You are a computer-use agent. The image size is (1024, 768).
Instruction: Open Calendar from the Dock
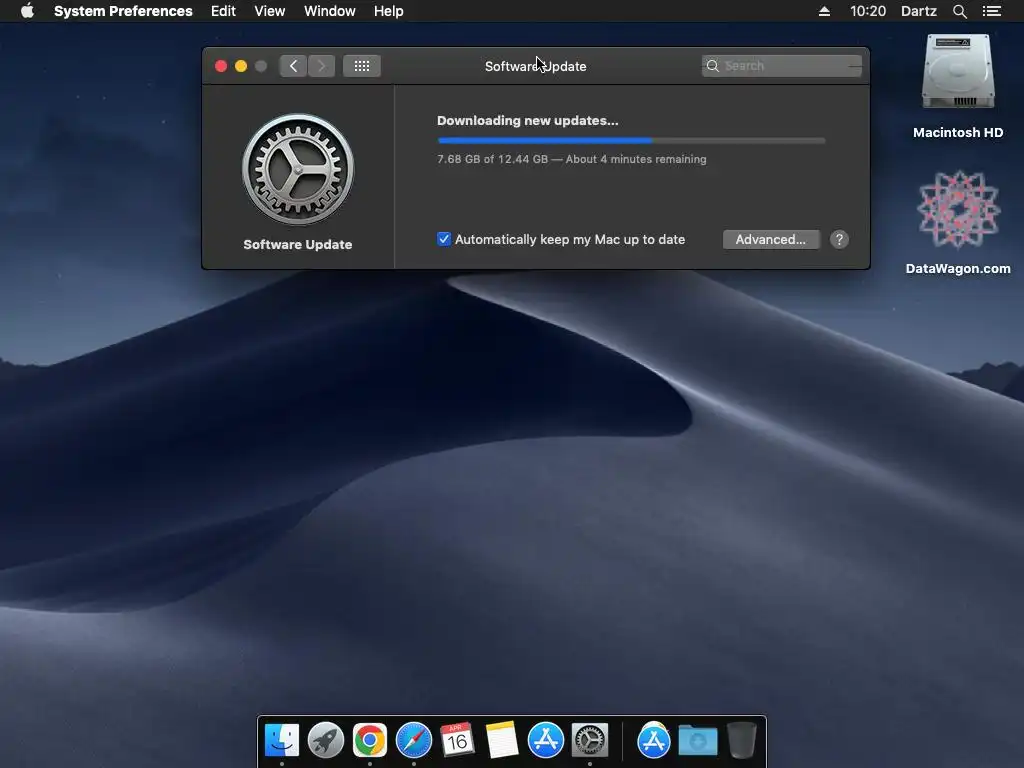(457, 740)
